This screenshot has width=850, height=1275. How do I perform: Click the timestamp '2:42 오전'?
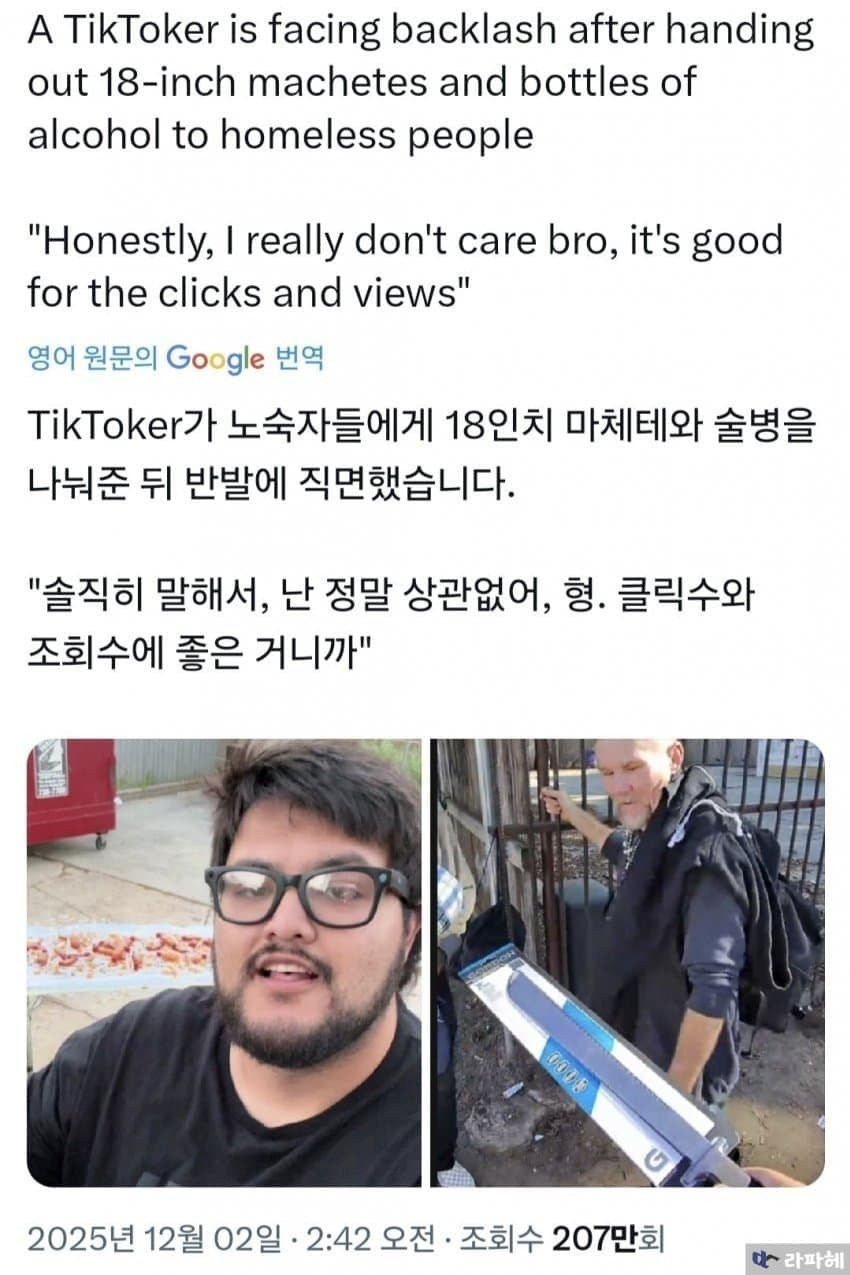tap(373, 1238)
